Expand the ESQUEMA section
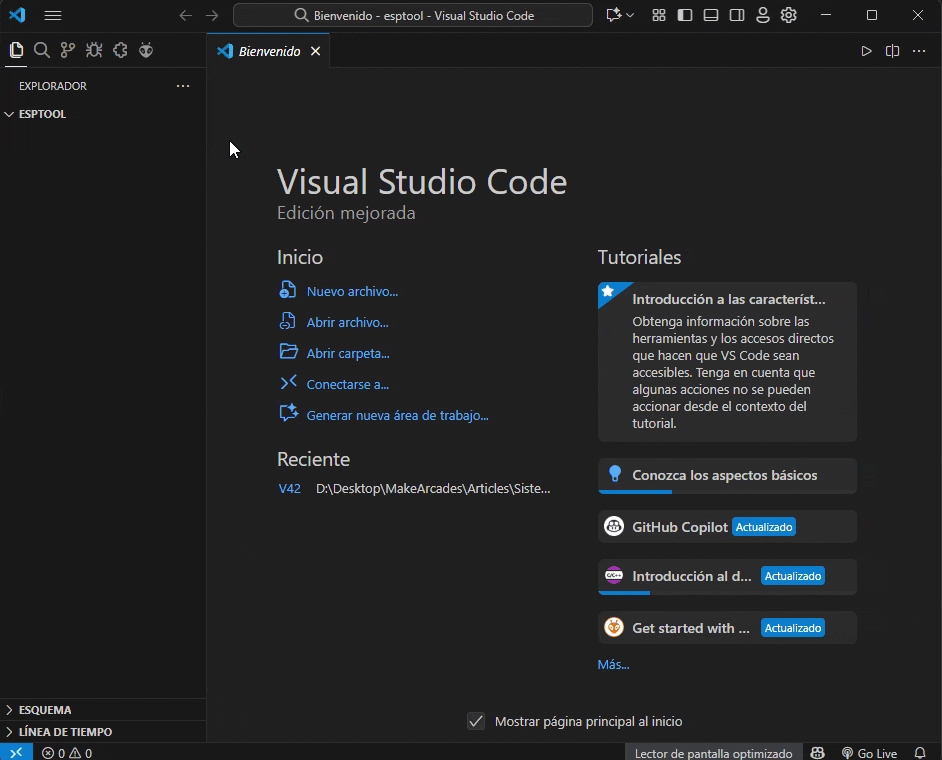The image size is (942, 760). coord(44,710)
